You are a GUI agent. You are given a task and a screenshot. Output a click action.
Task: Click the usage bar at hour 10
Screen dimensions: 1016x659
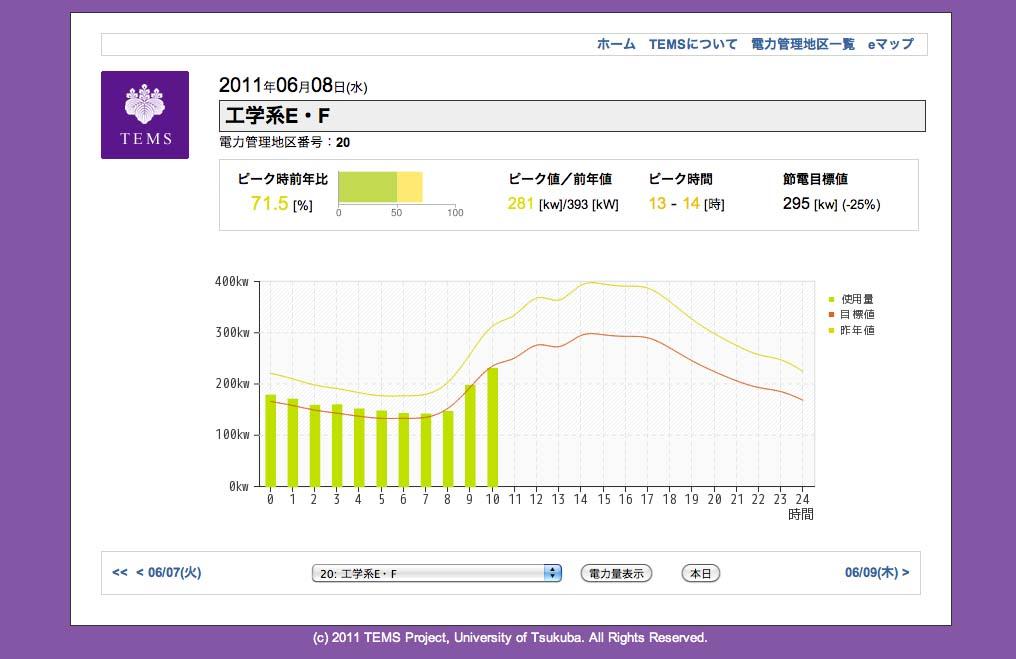coord(492,427)
